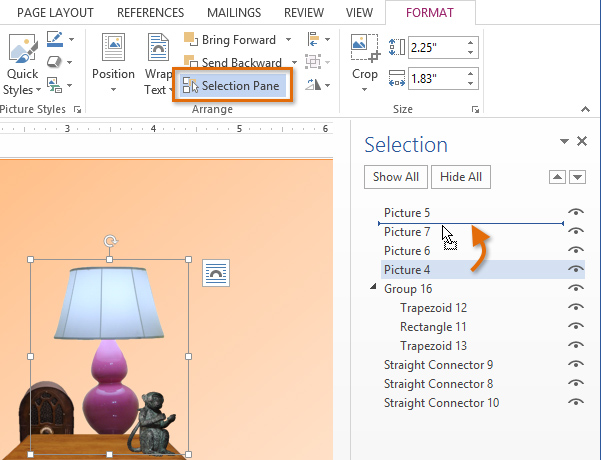Click the Crop tool icon
Viewport: 601px width, 460px height.
tap(365, 48)
